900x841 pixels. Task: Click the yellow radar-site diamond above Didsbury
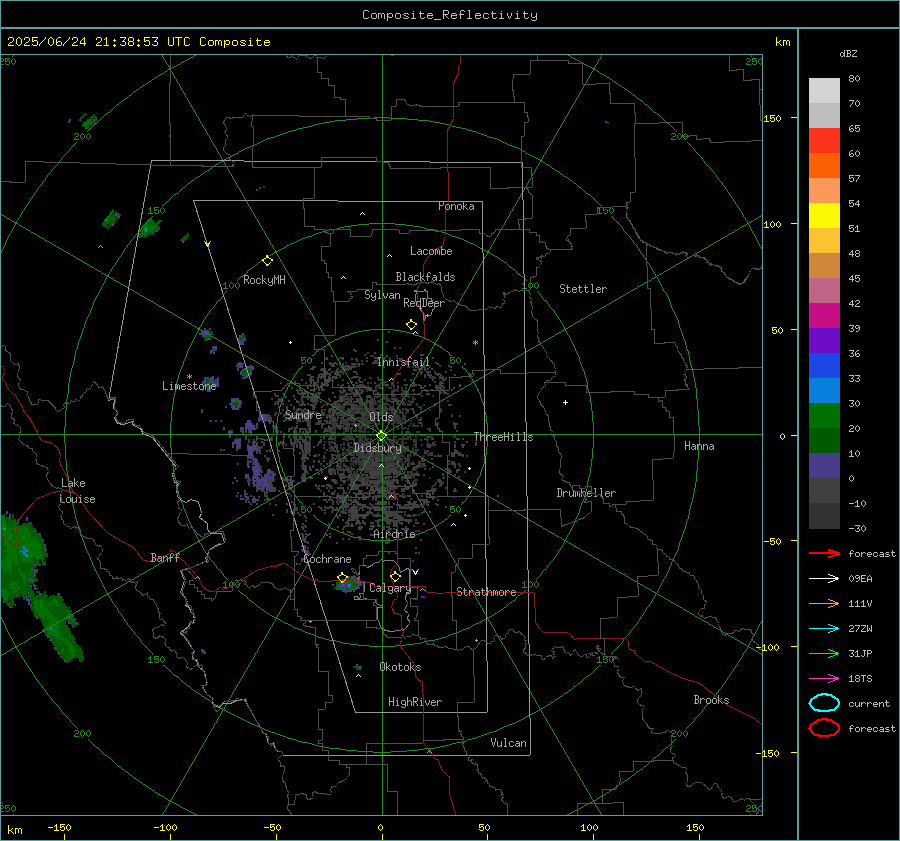pos(381,436)
